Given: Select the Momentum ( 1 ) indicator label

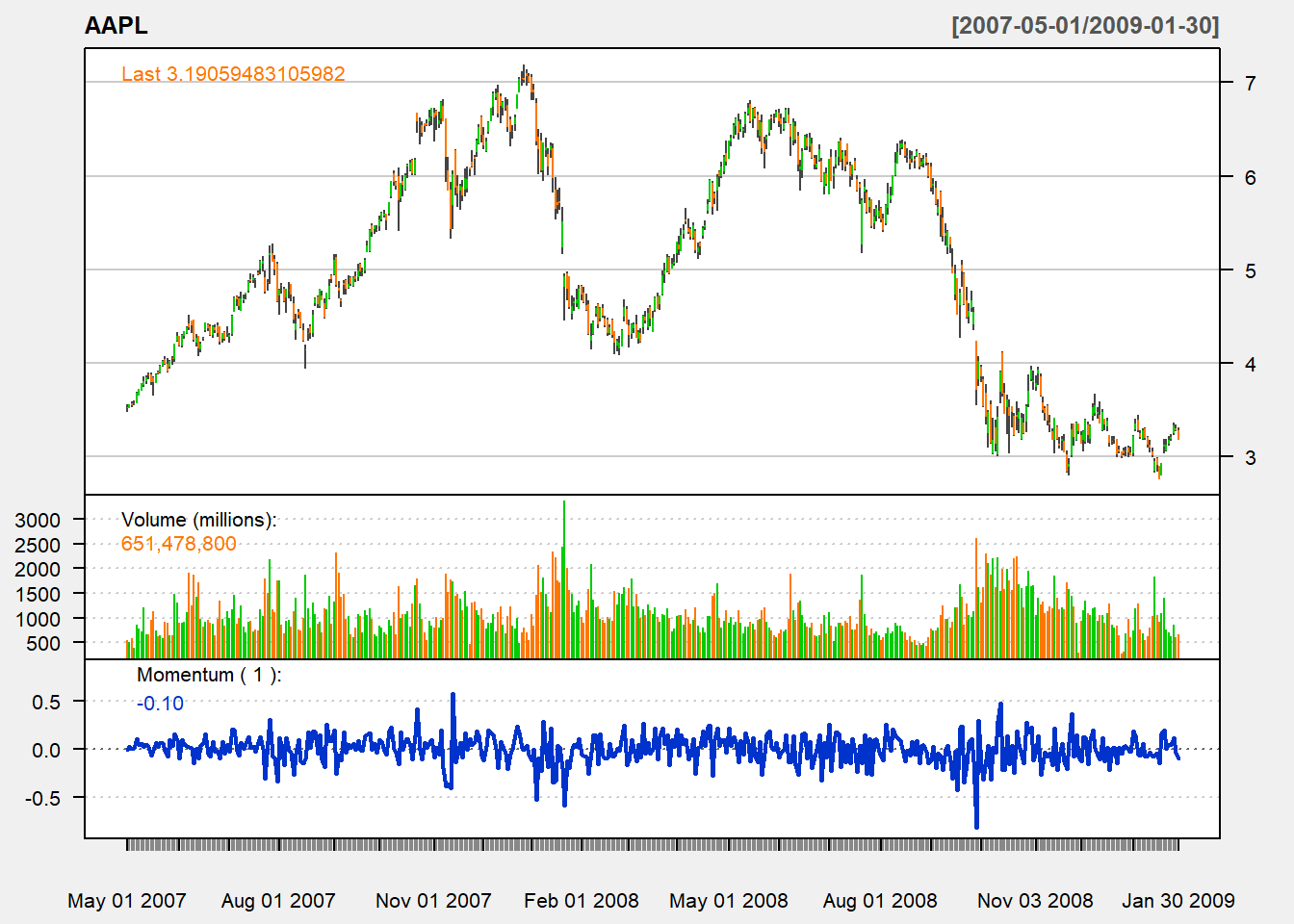Looking at the screenshot, I should point(209,675).
